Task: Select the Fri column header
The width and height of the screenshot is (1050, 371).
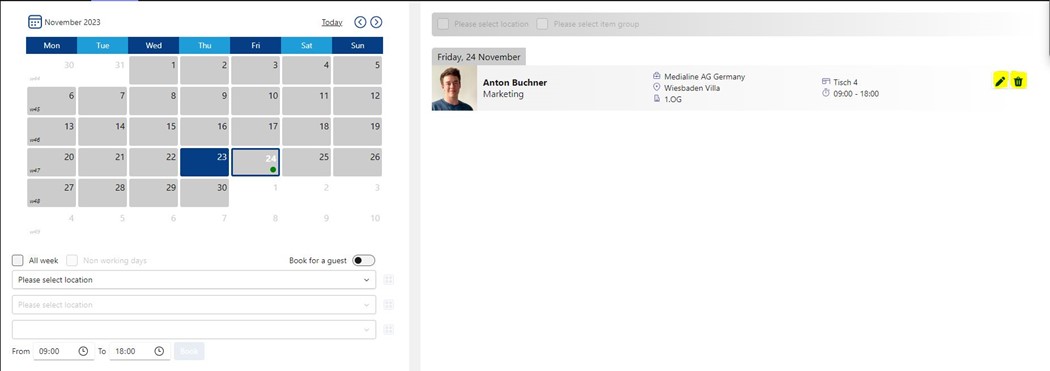Action: [x=256, y=46]
